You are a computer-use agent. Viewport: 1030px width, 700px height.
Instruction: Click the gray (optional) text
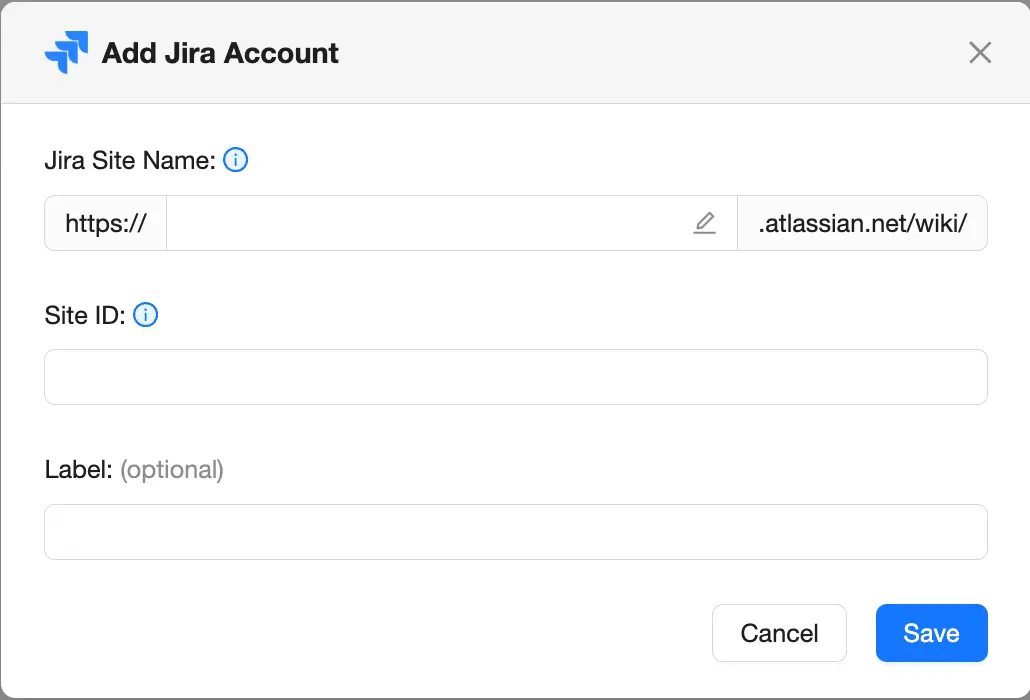click(x=172, y=469)
